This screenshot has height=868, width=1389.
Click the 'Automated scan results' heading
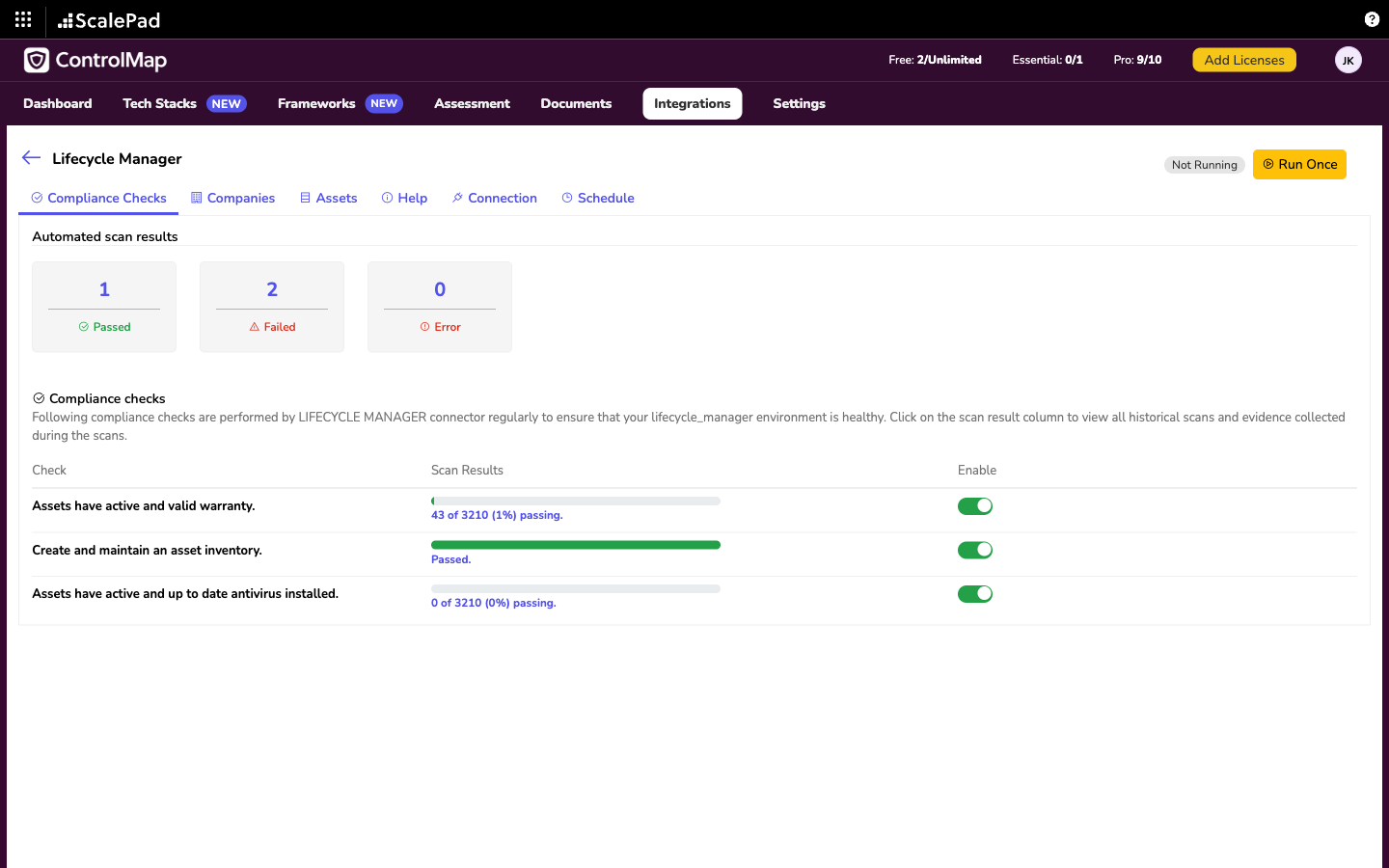[105, 236]
